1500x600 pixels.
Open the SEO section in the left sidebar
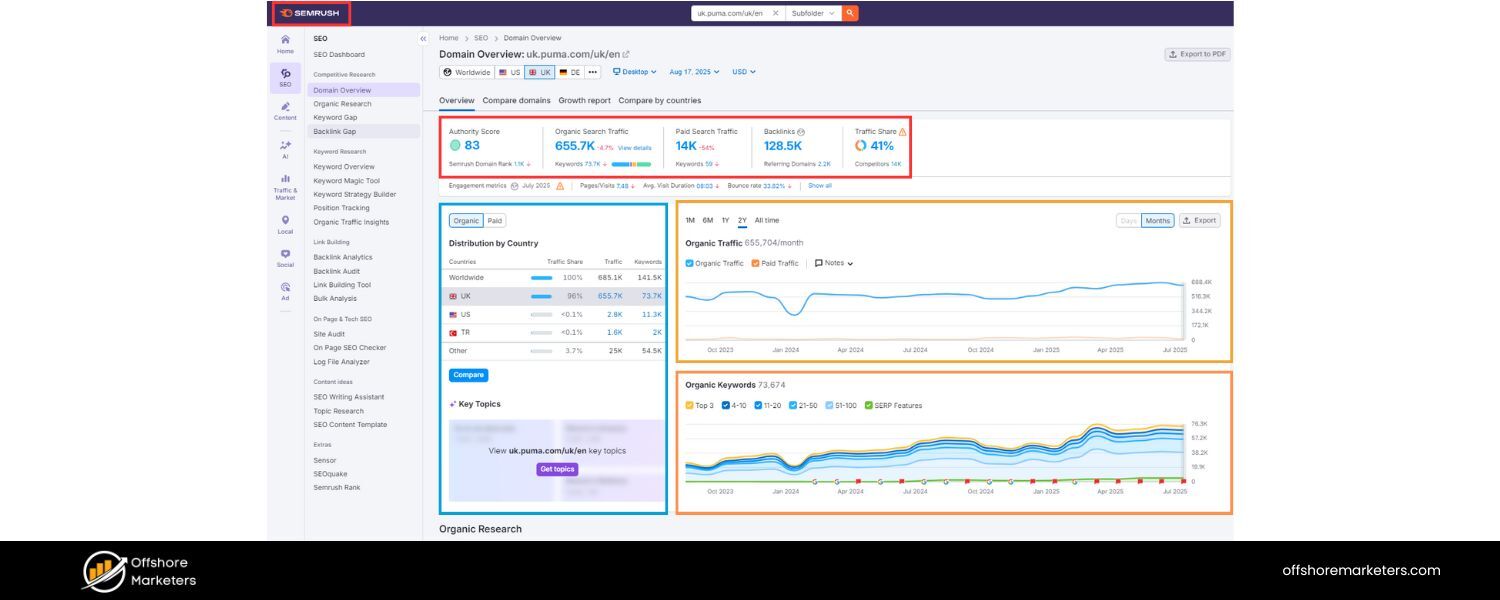coord(285,75)
